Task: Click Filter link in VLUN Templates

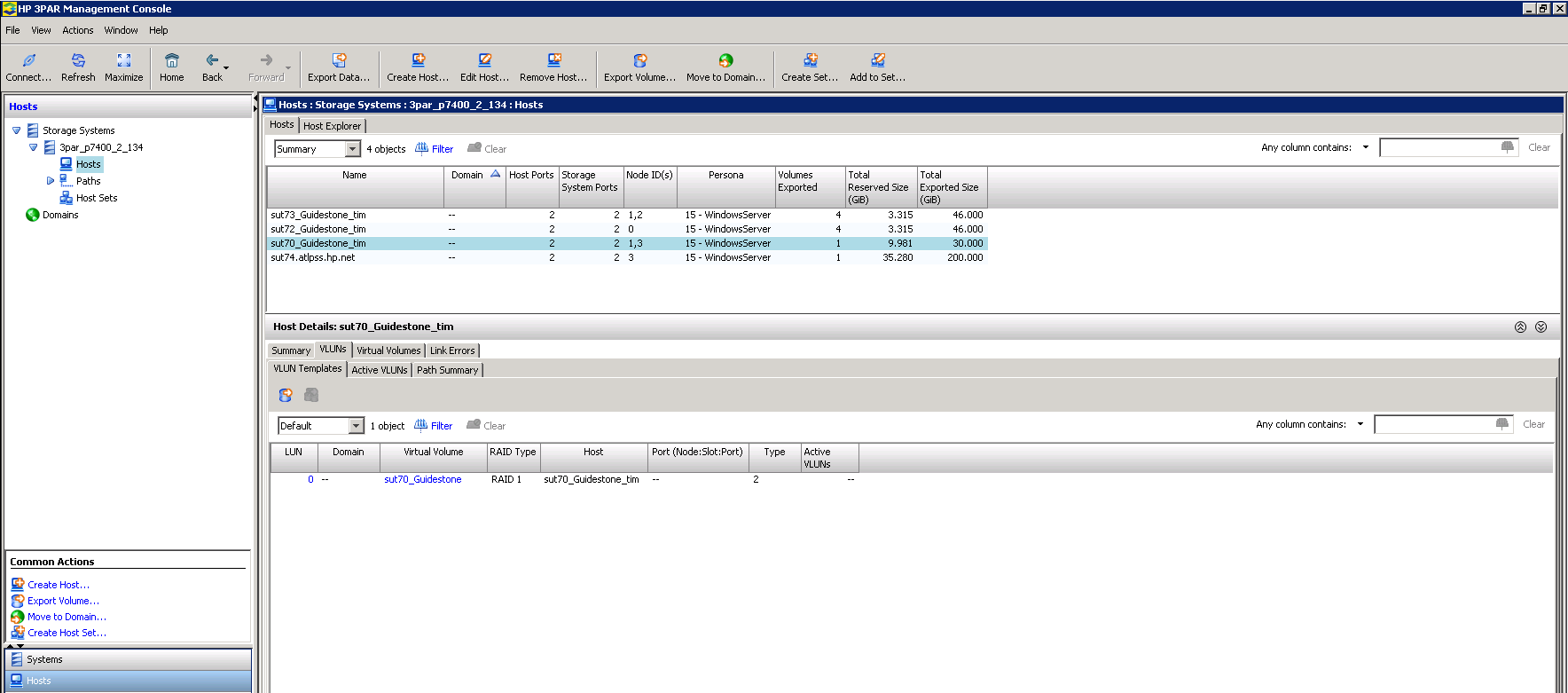Action: point(441,426)
